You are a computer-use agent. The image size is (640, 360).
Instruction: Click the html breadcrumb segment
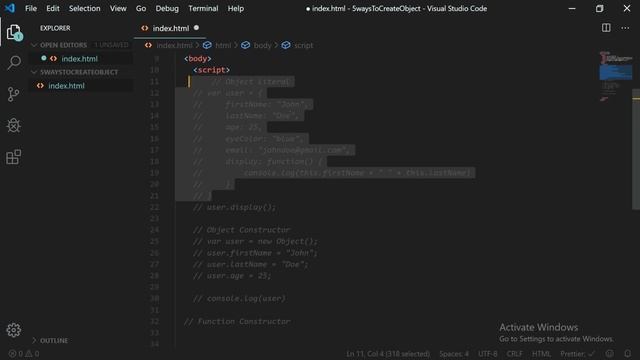tap(223, 45)
